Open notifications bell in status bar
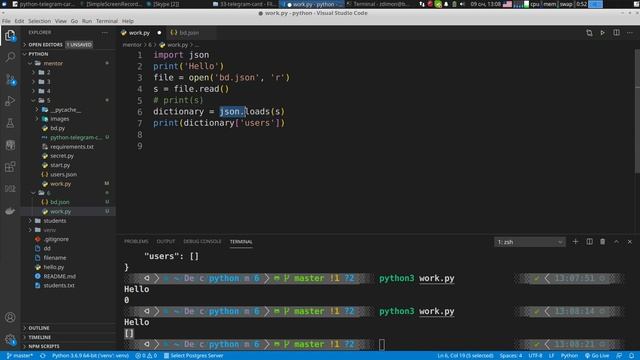Screen dimensions: 640x360 click(631, 356)
